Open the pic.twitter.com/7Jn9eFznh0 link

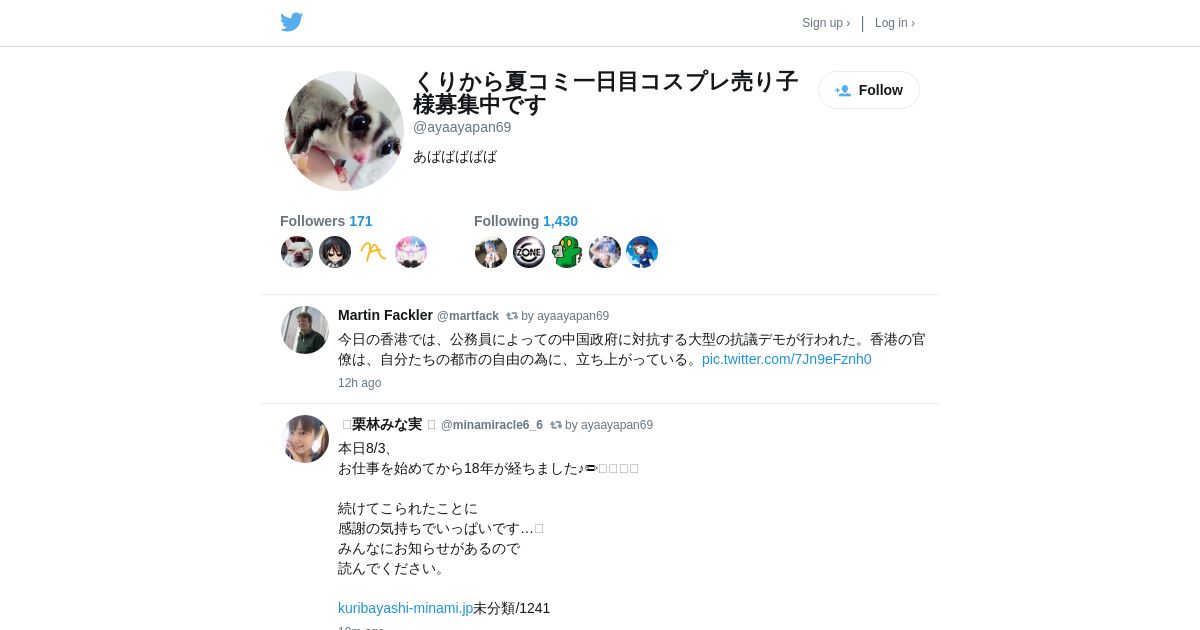tap(786, 359)
